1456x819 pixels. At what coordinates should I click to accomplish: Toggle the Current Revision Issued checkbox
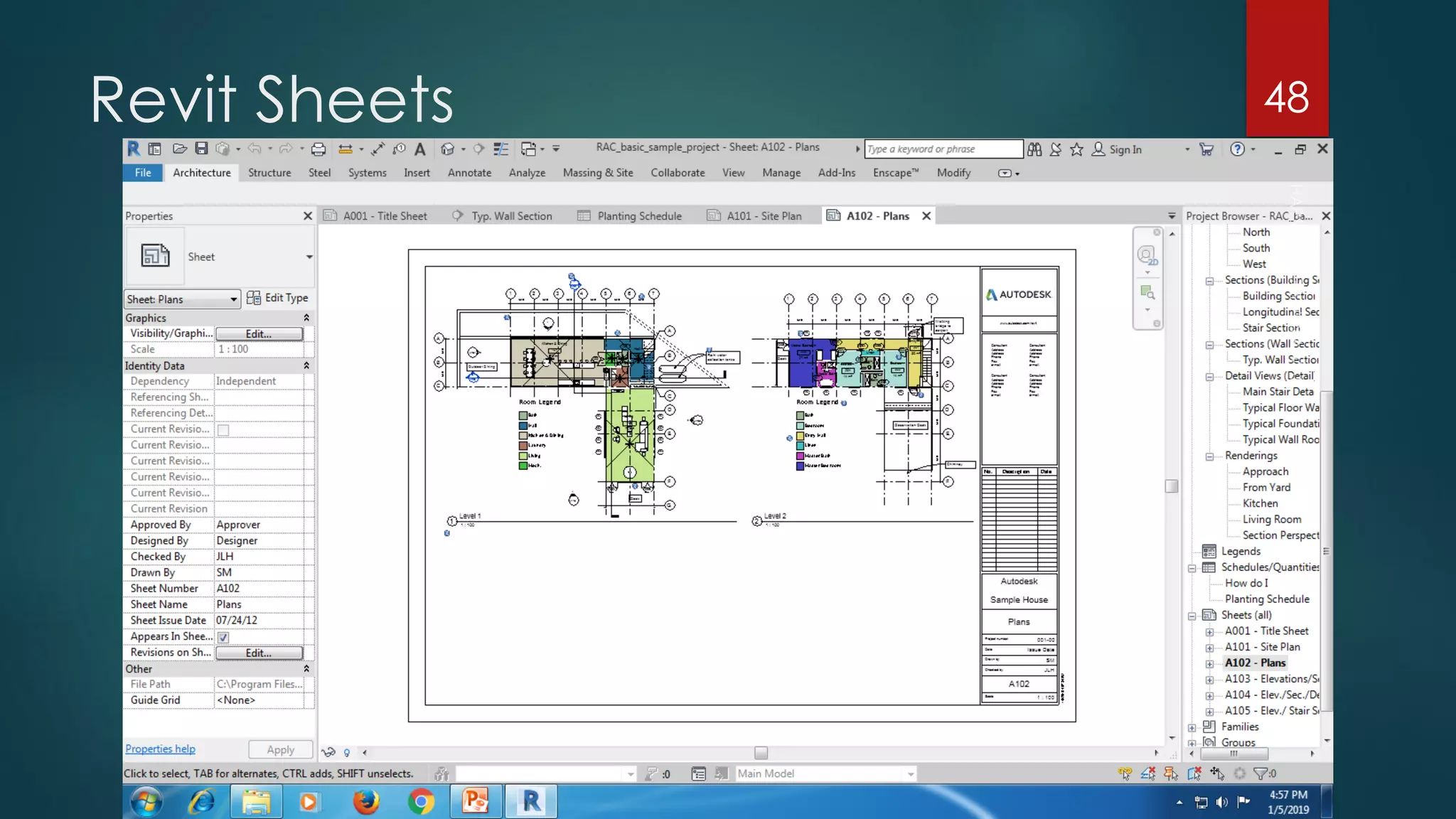point(223,430)
